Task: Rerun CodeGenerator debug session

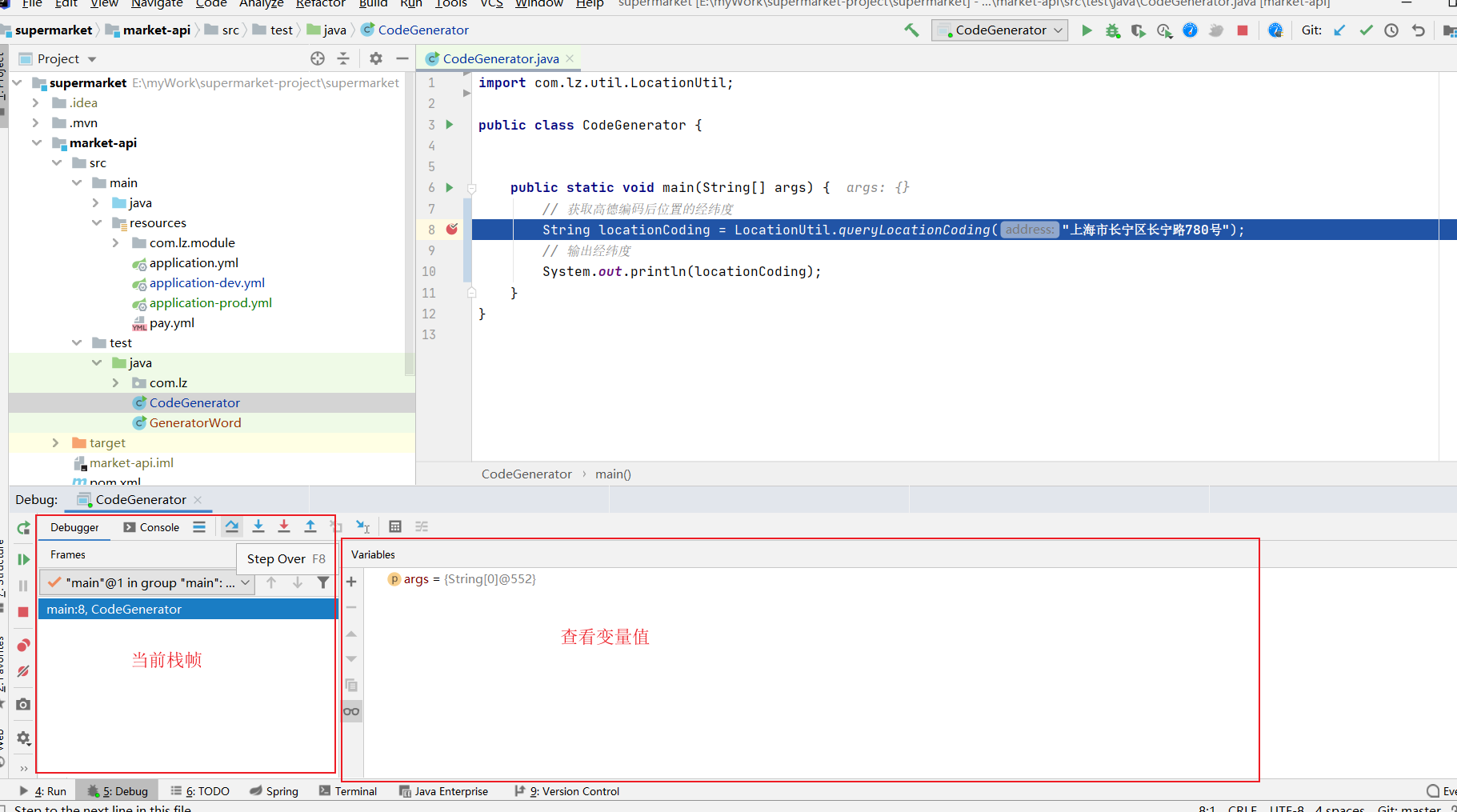Action: click(x=23, y=528)
